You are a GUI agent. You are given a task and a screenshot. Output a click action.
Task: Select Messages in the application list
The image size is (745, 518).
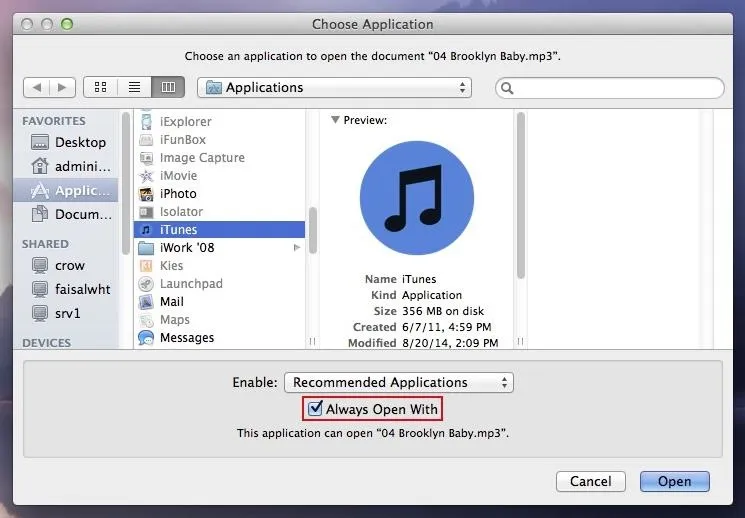coord(220,338)
